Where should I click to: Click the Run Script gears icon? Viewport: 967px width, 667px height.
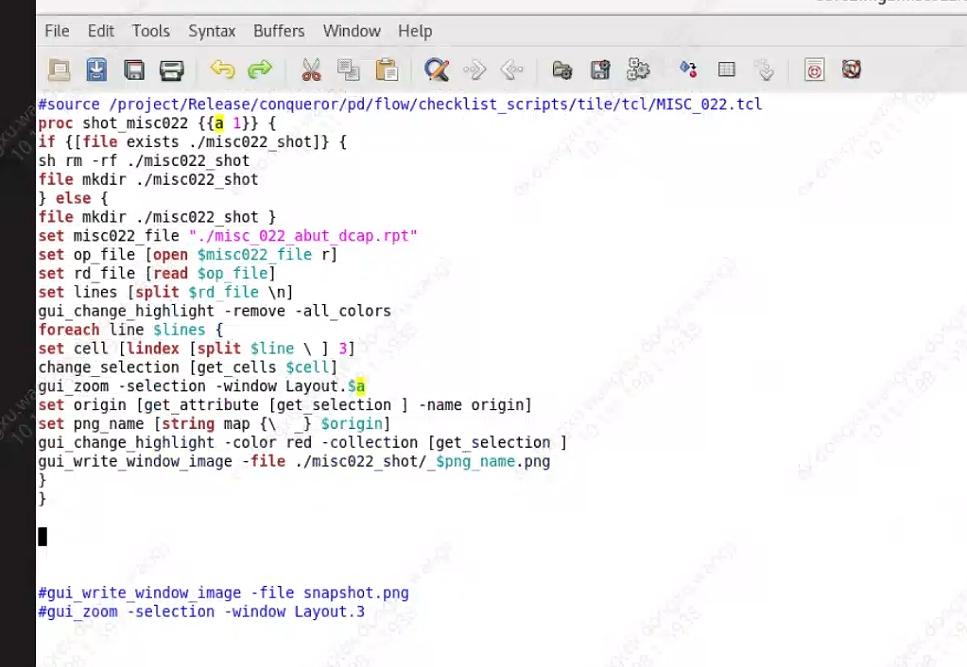pyautogui.click(x=638, y=70)
